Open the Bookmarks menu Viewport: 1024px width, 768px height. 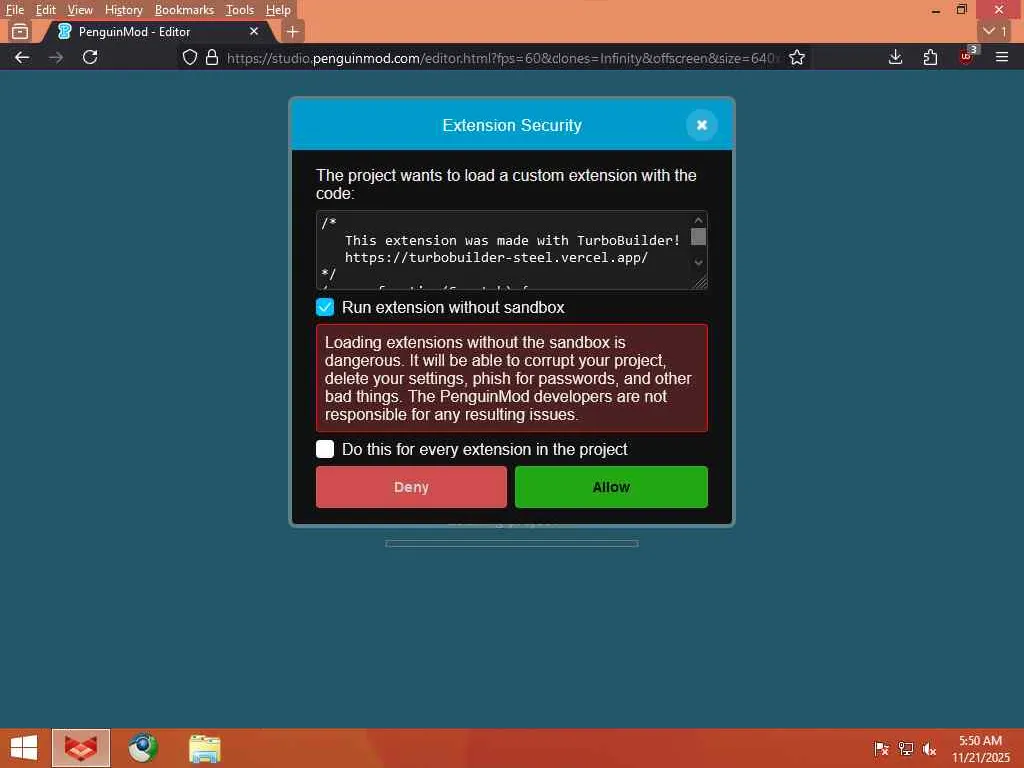pos(184,10)
